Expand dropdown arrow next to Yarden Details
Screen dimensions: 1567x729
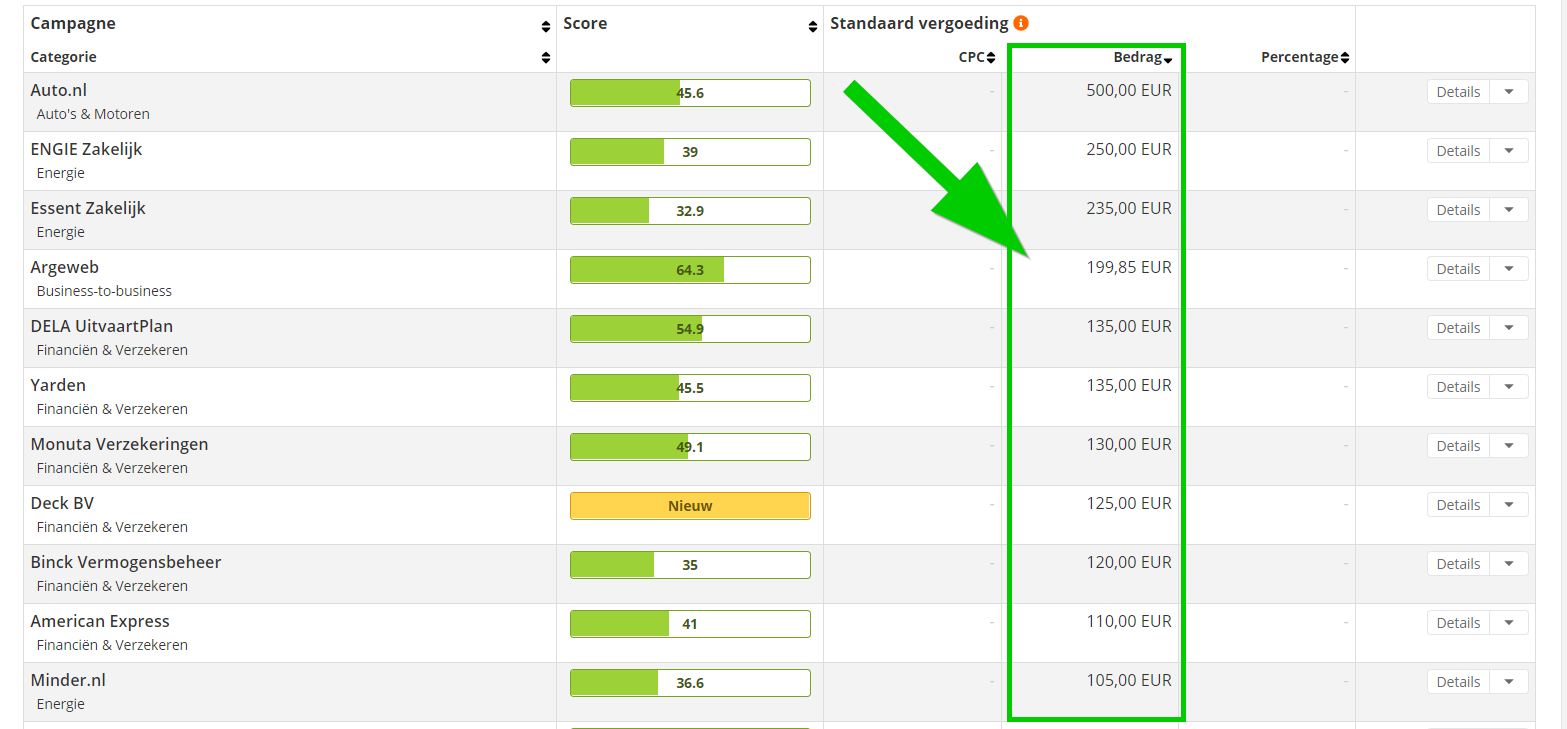pos(1509,387)
